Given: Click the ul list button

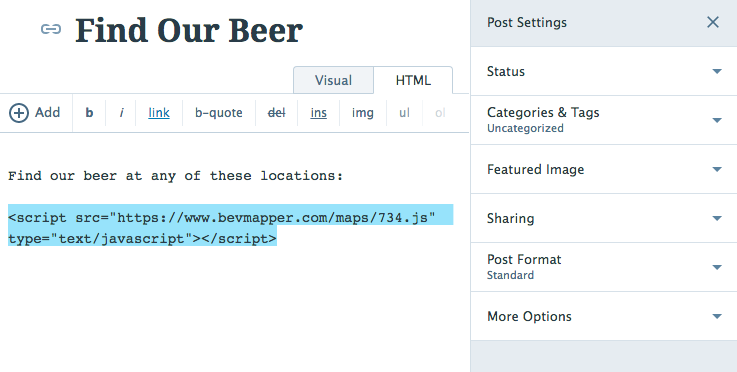Looking at the screenshot, I should [x=404, y=113].
